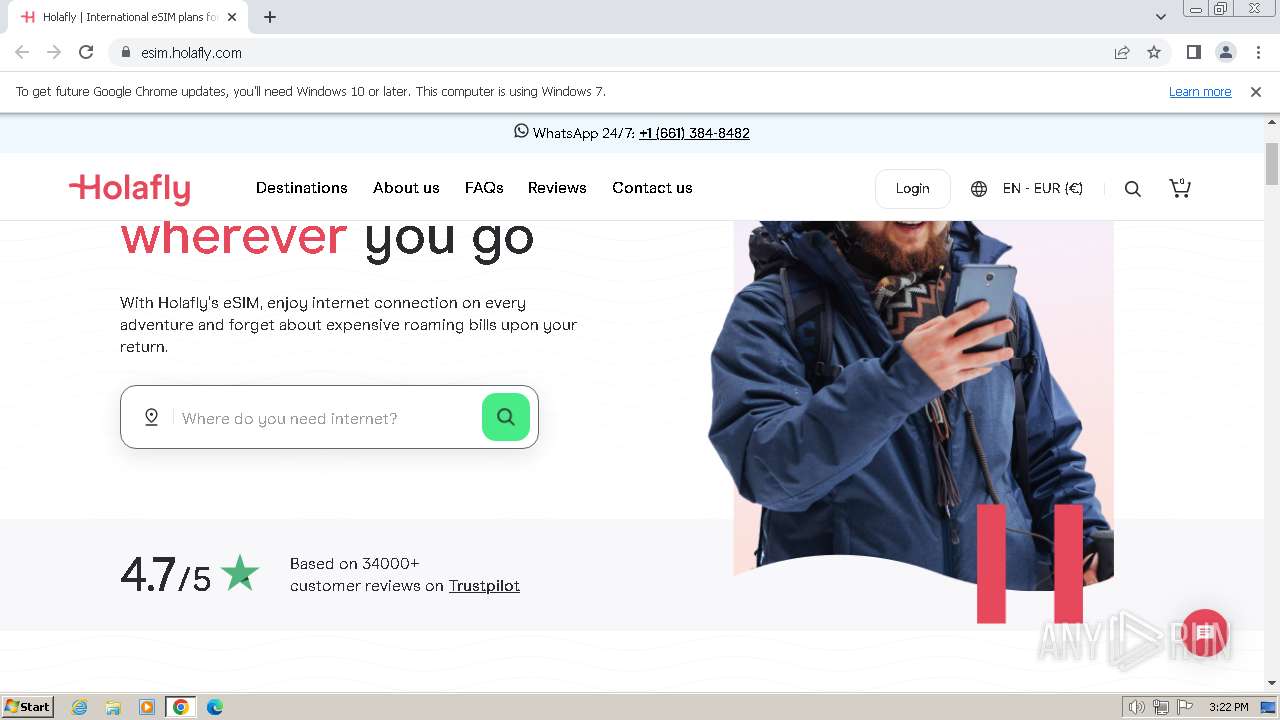
Task: Open the EN - EUR (€) language selector
Action: click(1042, 188)
